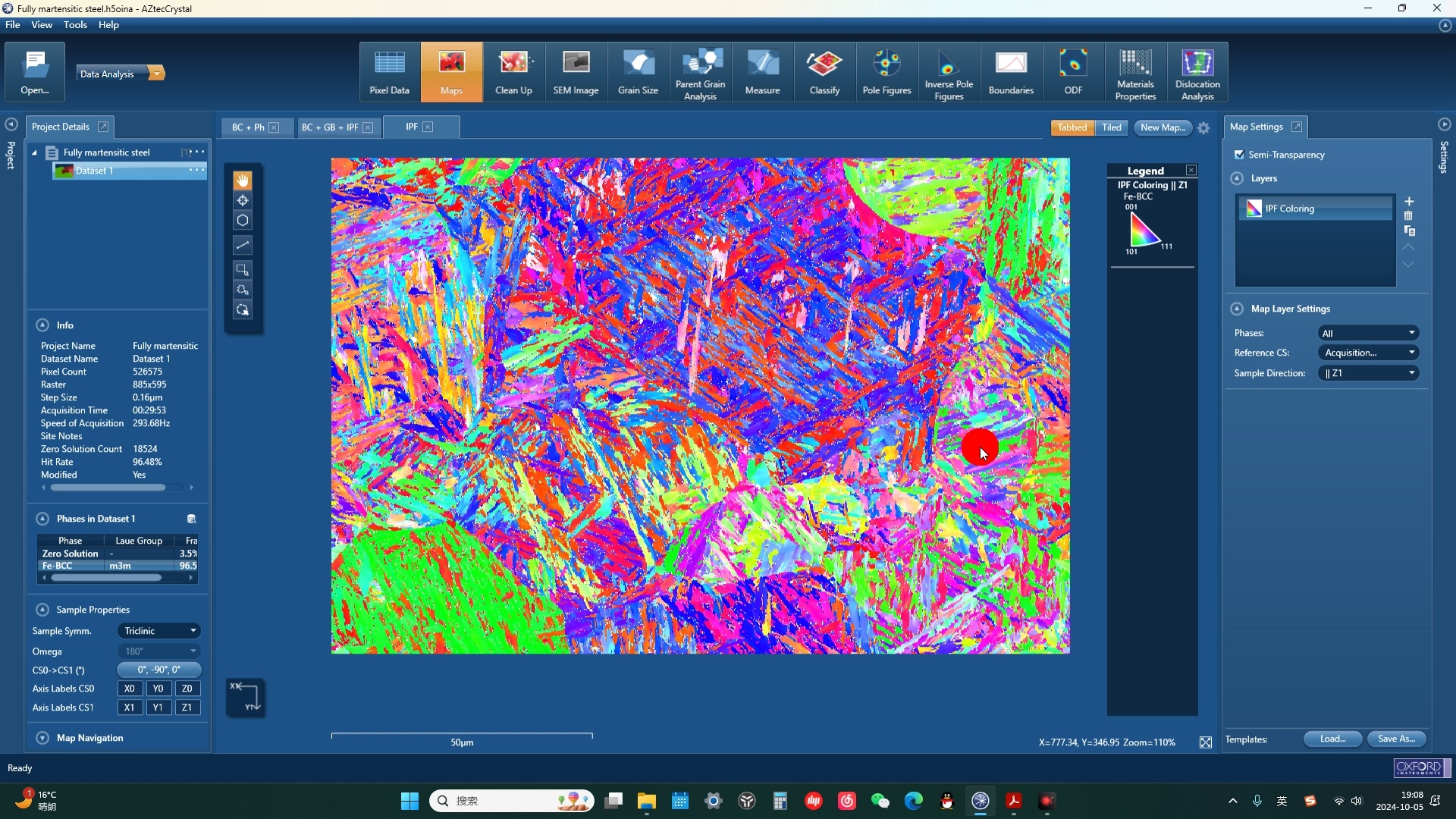Open the Phases dropdown
Viewport: 1456px width, 819px height.
(x=1369, y=334)
